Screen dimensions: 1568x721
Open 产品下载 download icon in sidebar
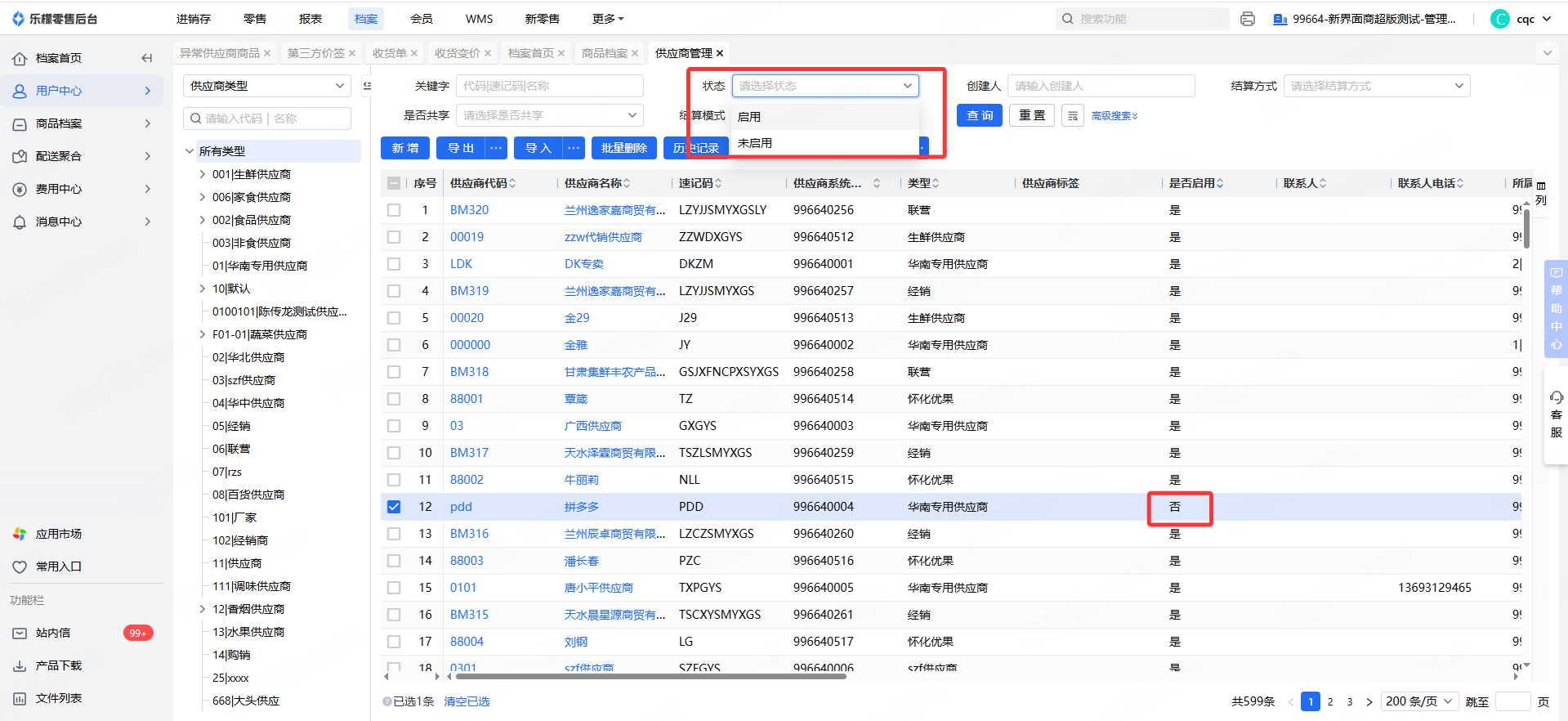coord(20,665)
